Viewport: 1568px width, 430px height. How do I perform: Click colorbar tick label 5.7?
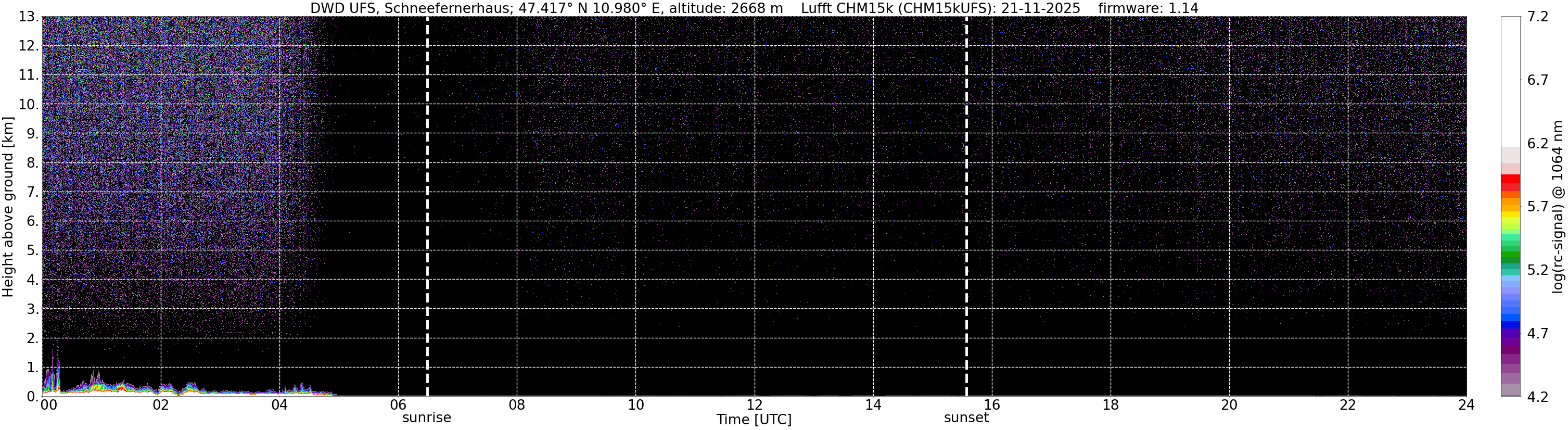(1538, 207)
